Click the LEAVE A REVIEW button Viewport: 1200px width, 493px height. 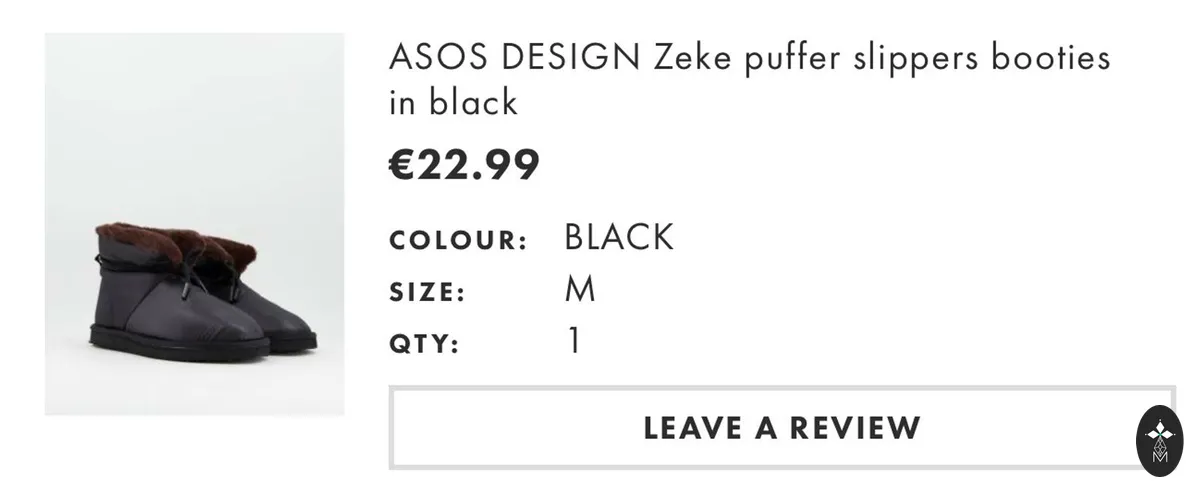(782, 428)
